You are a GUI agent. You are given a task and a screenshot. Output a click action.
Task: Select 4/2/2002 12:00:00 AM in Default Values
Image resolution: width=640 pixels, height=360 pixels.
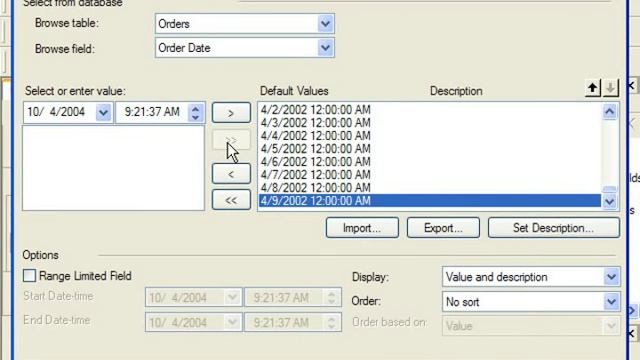[x=430, y=110]
